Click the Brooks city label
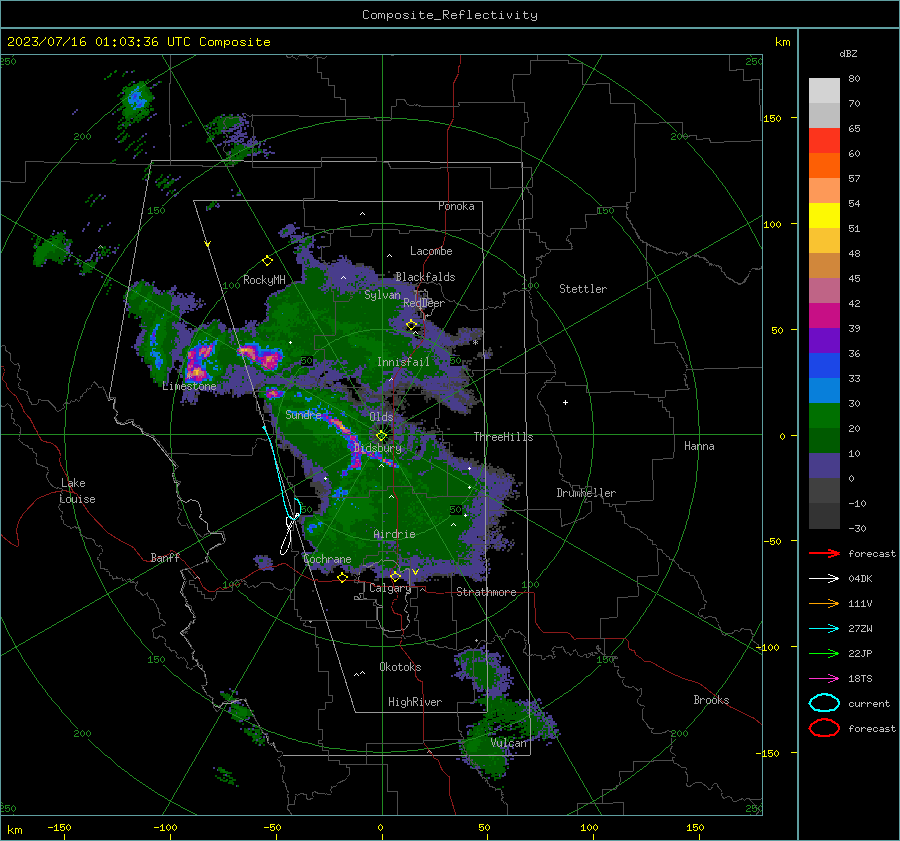This screenshot has height=841, width=900. point(711,700)
